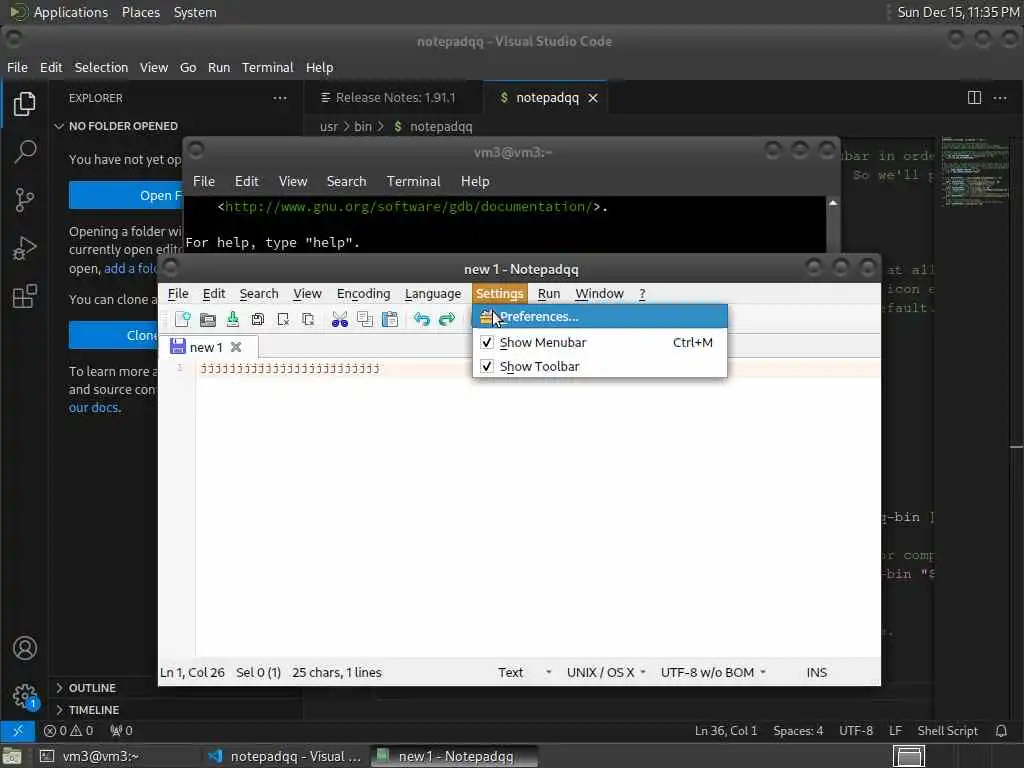This screenshot has width=1024, height=768.
Task: Open the Applications menu in top panel
Action: pyautogui.click(x=71, y=12)
